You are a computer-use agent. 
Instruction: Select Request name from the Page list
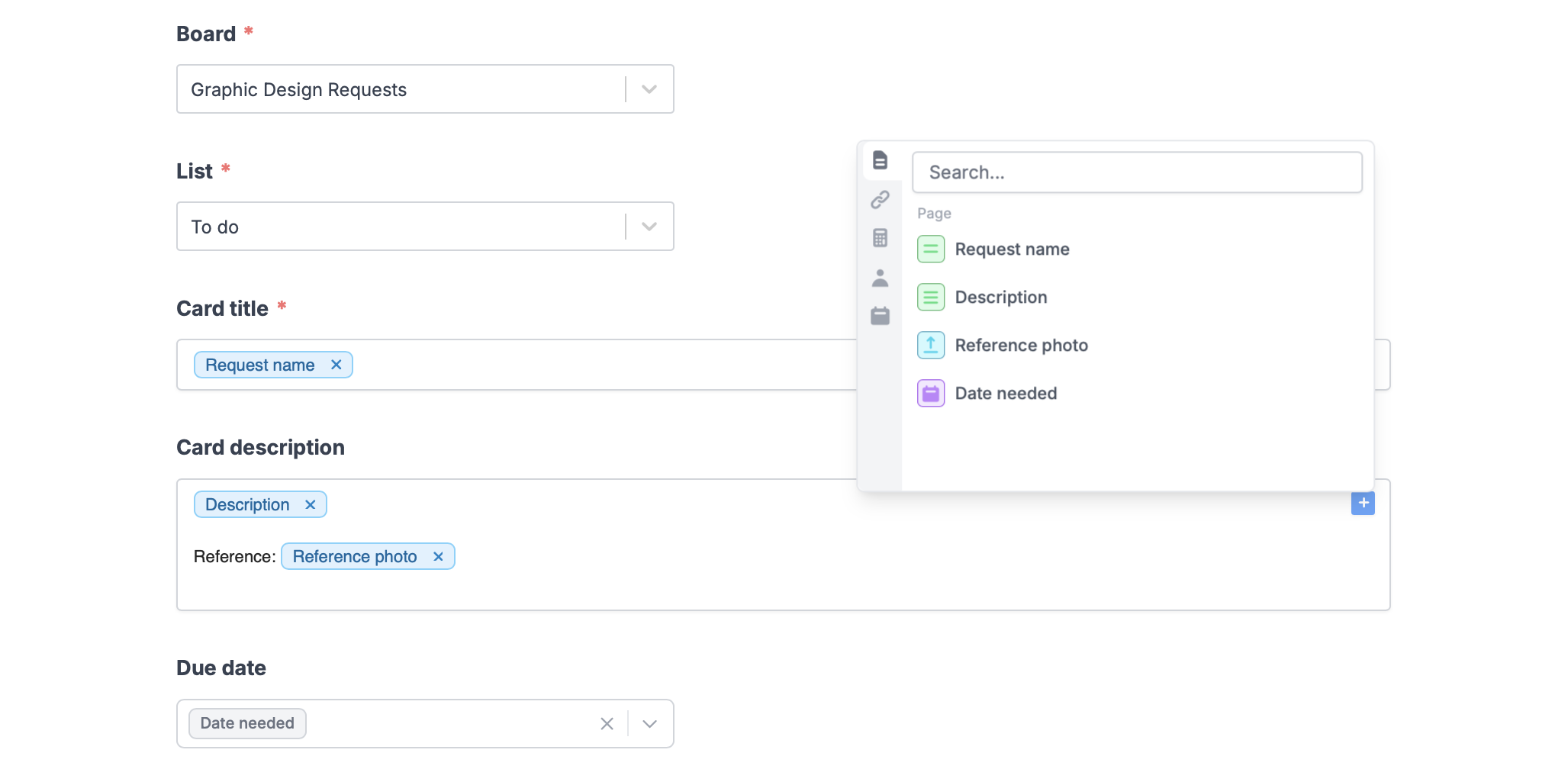(x=1012, y=249)
